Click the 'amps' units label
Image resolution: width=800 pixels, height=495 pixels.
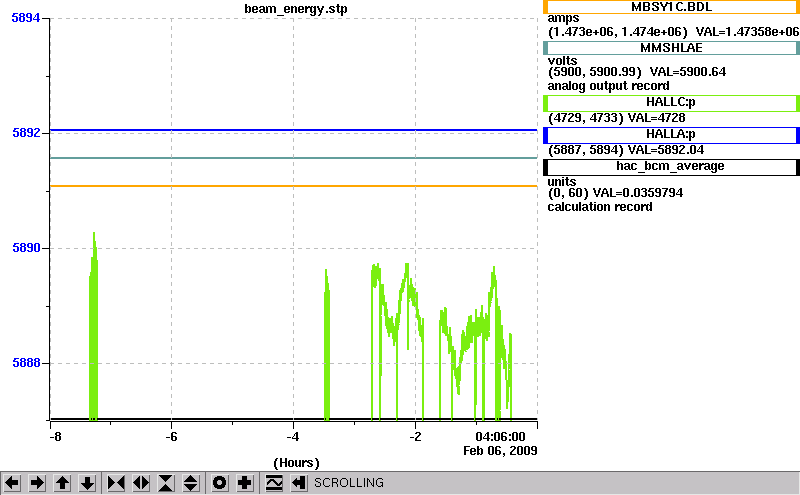coord(563,18)
